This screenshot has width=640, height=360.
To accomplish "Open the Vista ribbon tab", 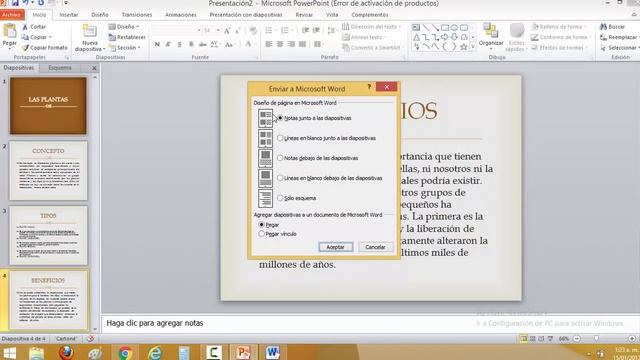I will (x=332, y=15).
